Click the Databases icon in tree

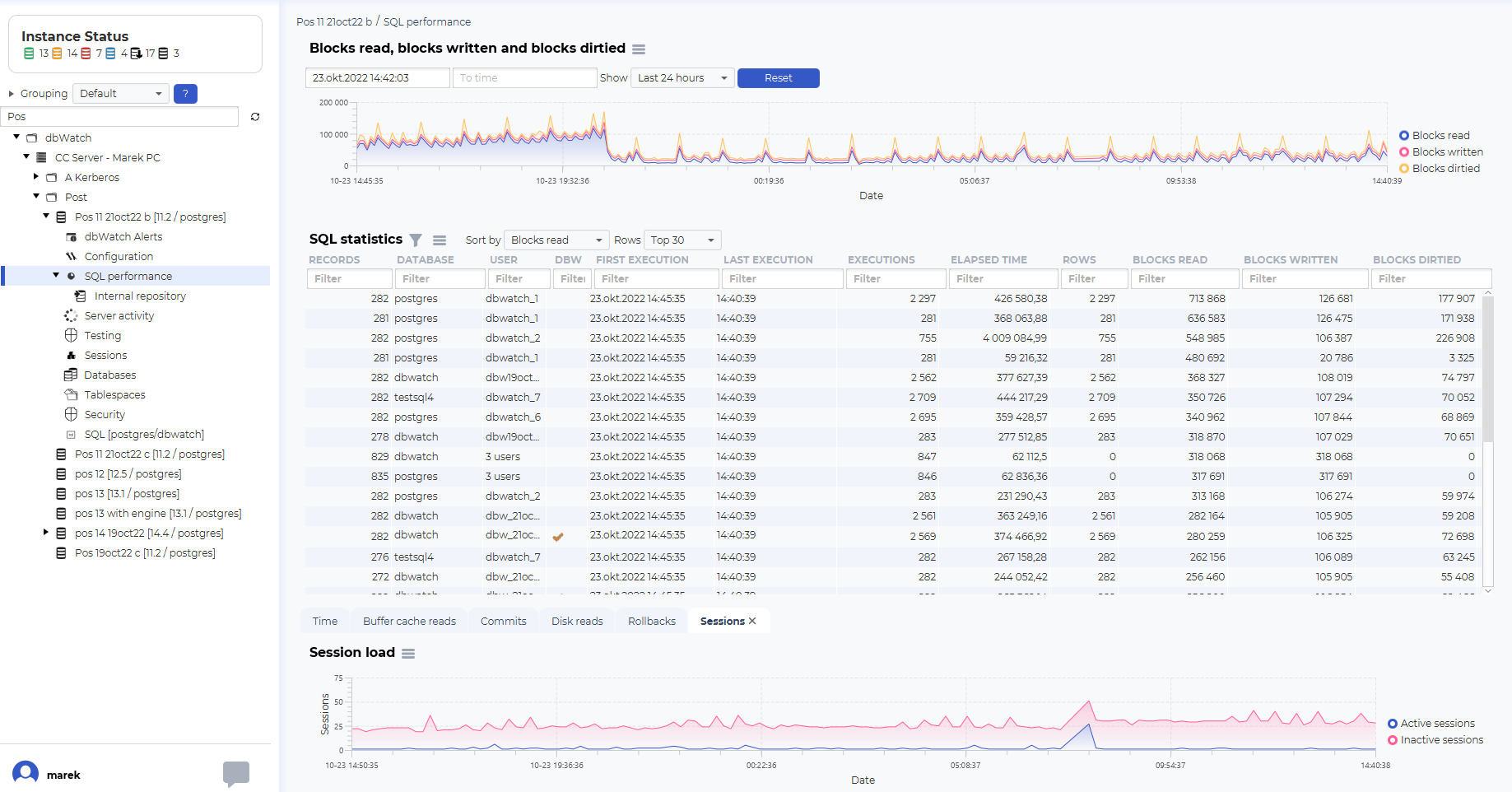tap(72, 375)
